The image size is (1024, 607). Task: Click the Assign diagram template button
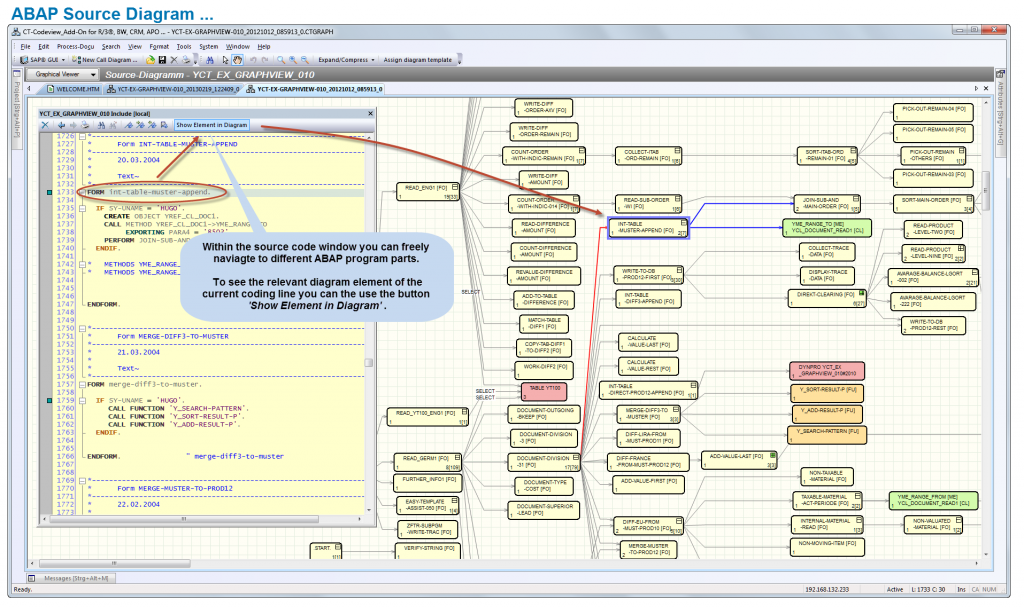tap(416, 60)
